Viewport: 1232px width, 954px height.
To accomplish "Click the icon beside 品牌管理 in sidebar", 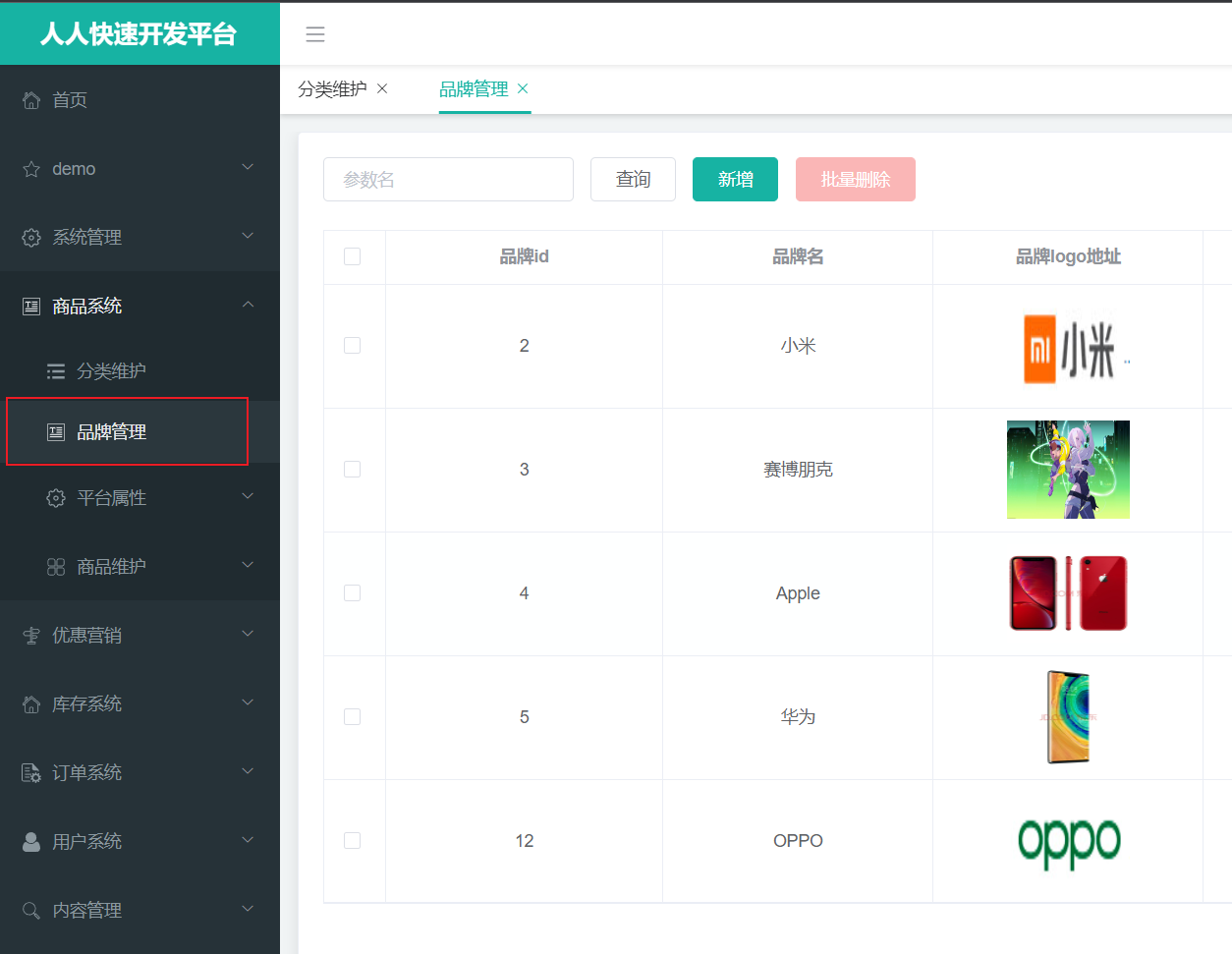I will [x=56, y=432].
